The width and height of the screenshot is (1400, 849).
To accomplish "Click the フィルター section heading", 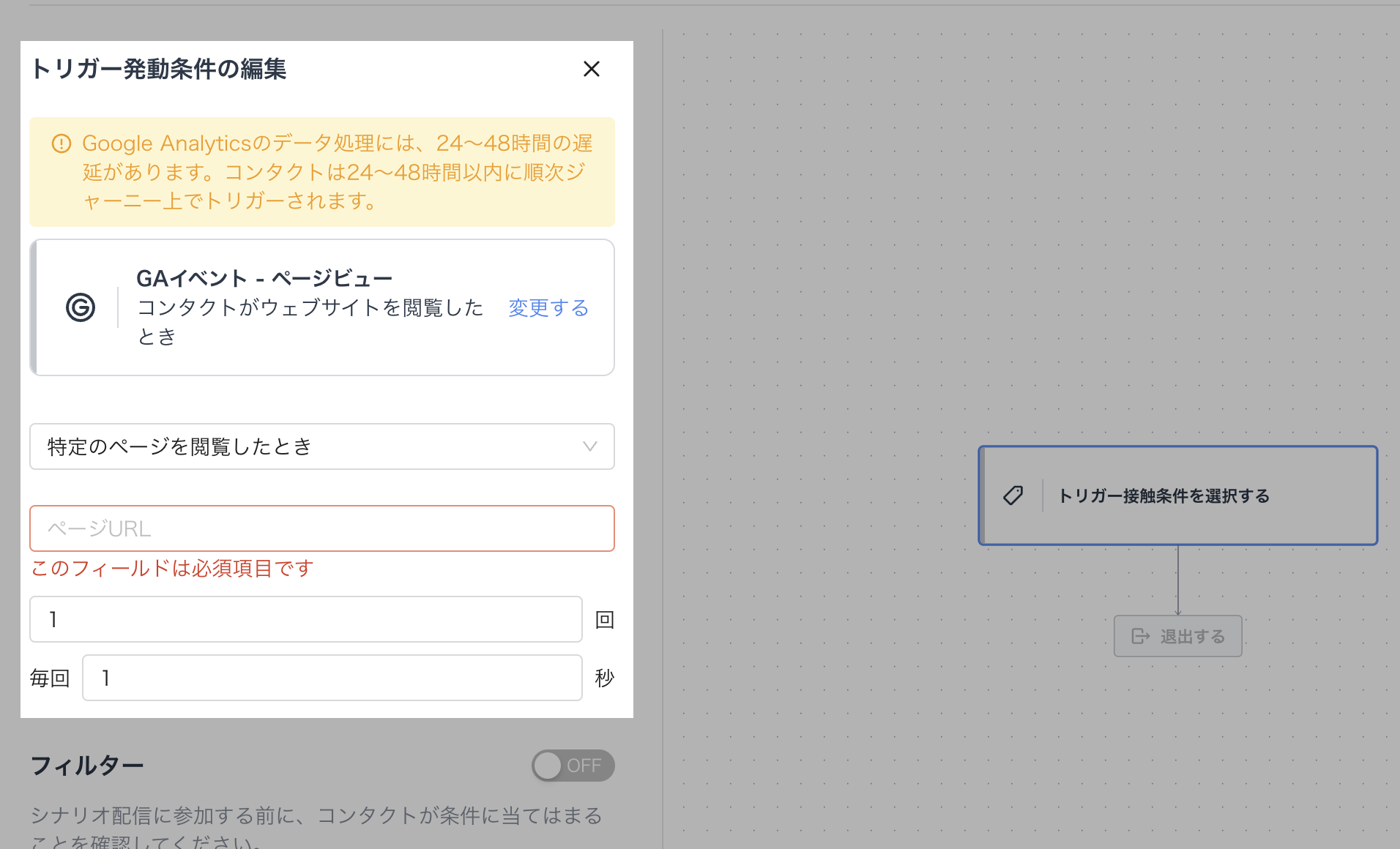I will click(x=87, y=766).
